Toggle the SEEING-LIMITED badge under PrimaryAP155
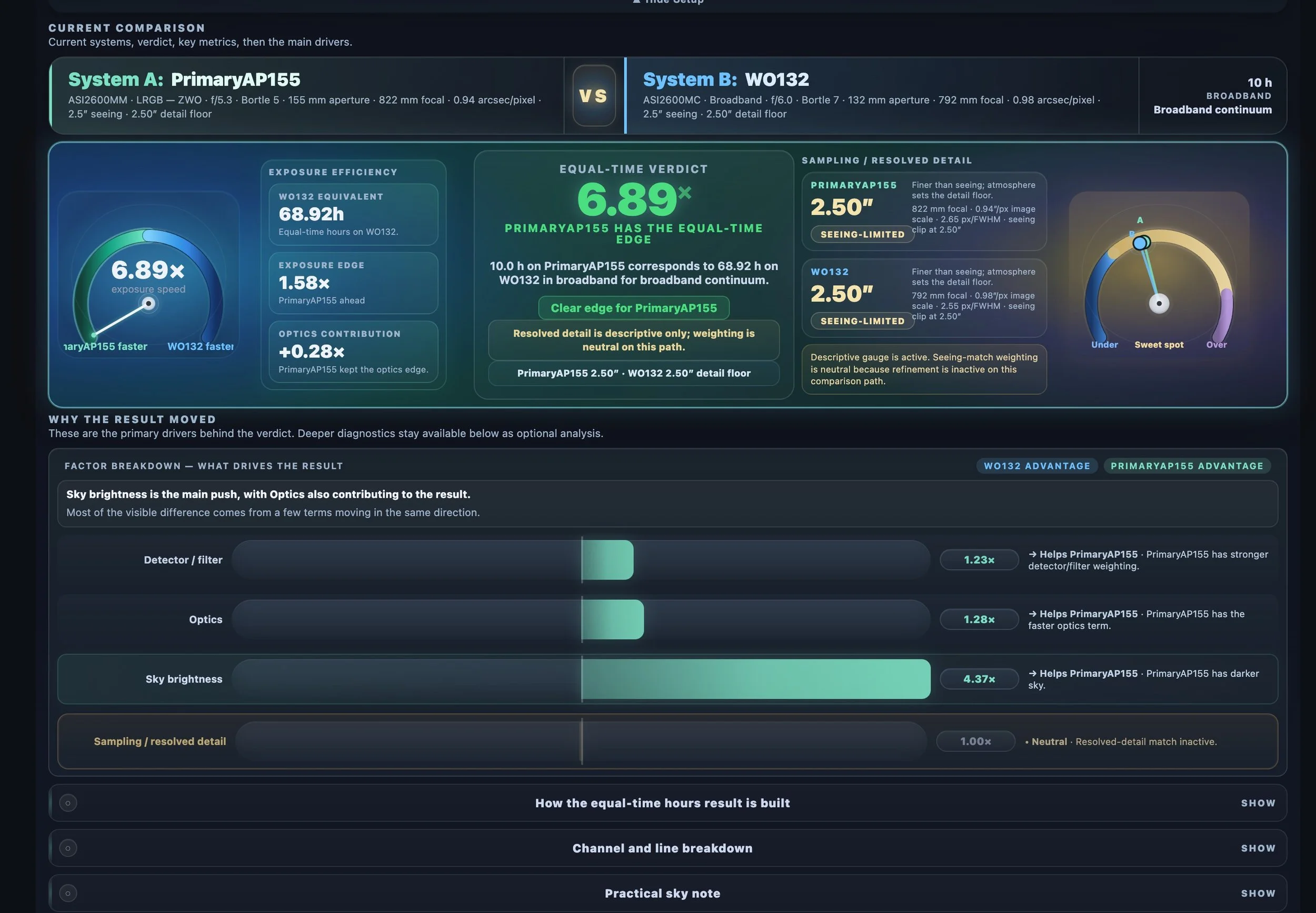 (x=862, y=234)
